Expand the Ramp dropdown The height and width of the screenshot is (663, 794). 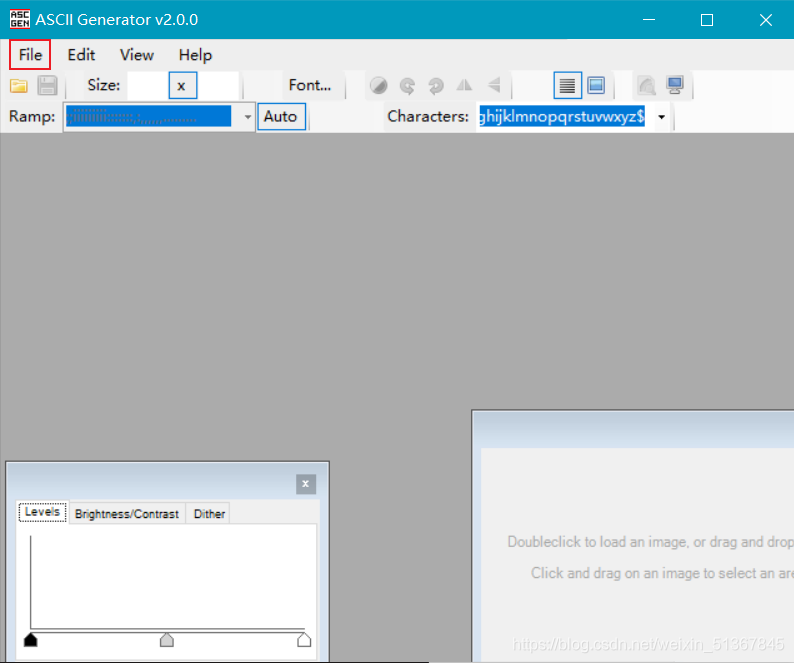tap(248, 117)
